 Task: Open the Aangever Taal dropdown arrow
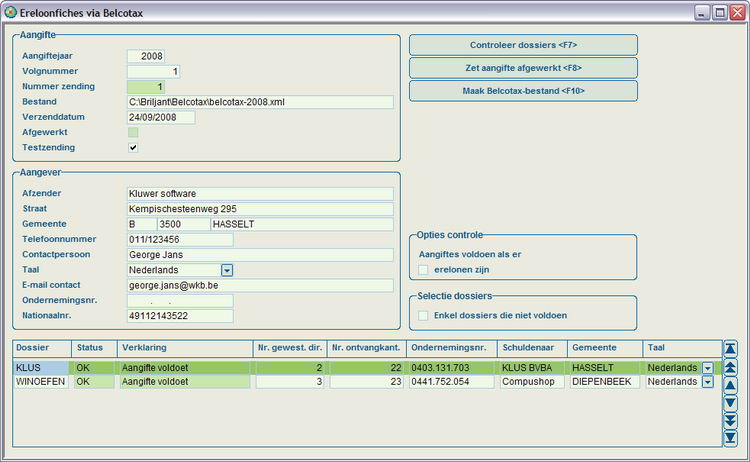227,270
